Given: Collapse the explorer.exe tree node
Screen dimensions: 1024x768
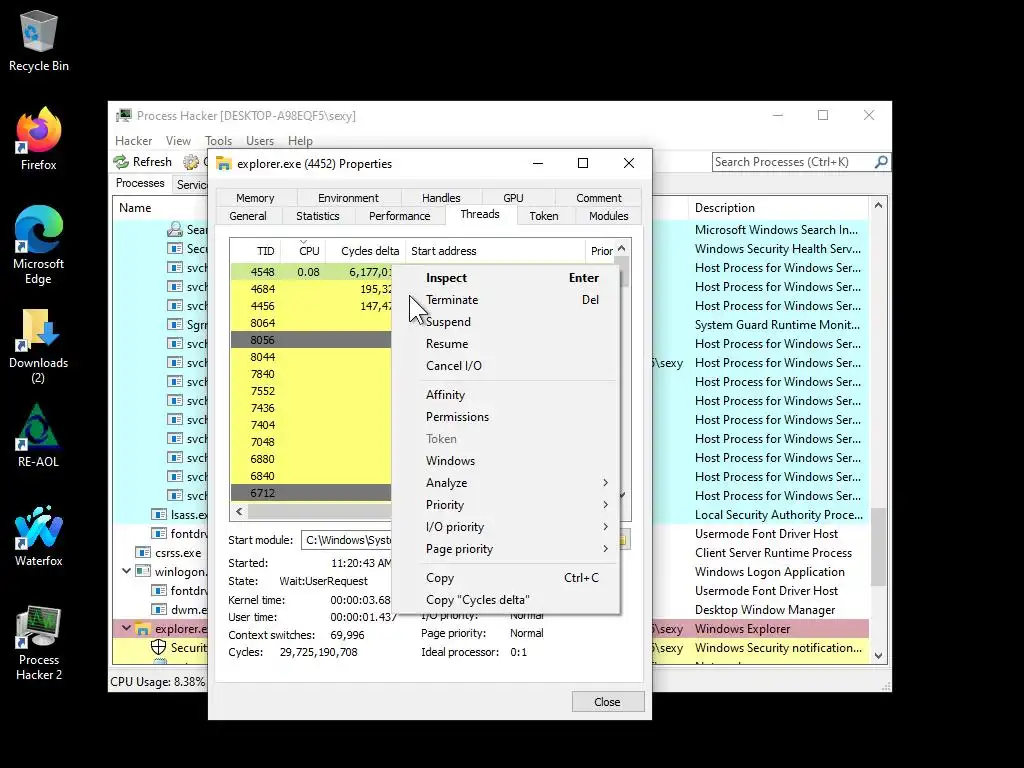Looking at the screenshot, I should (126, 628).
